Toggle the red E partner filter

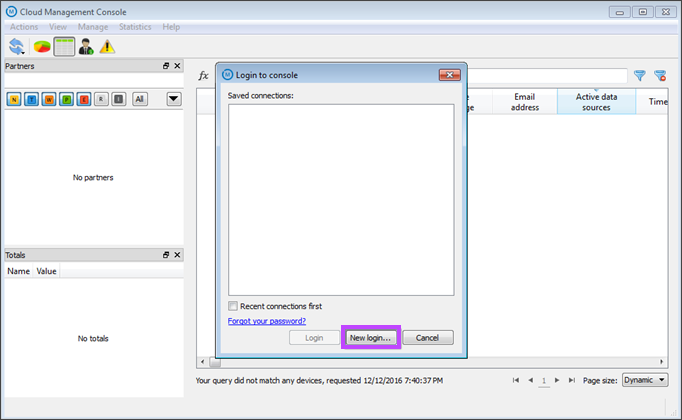pyautogui.click(x=84, y=100)
